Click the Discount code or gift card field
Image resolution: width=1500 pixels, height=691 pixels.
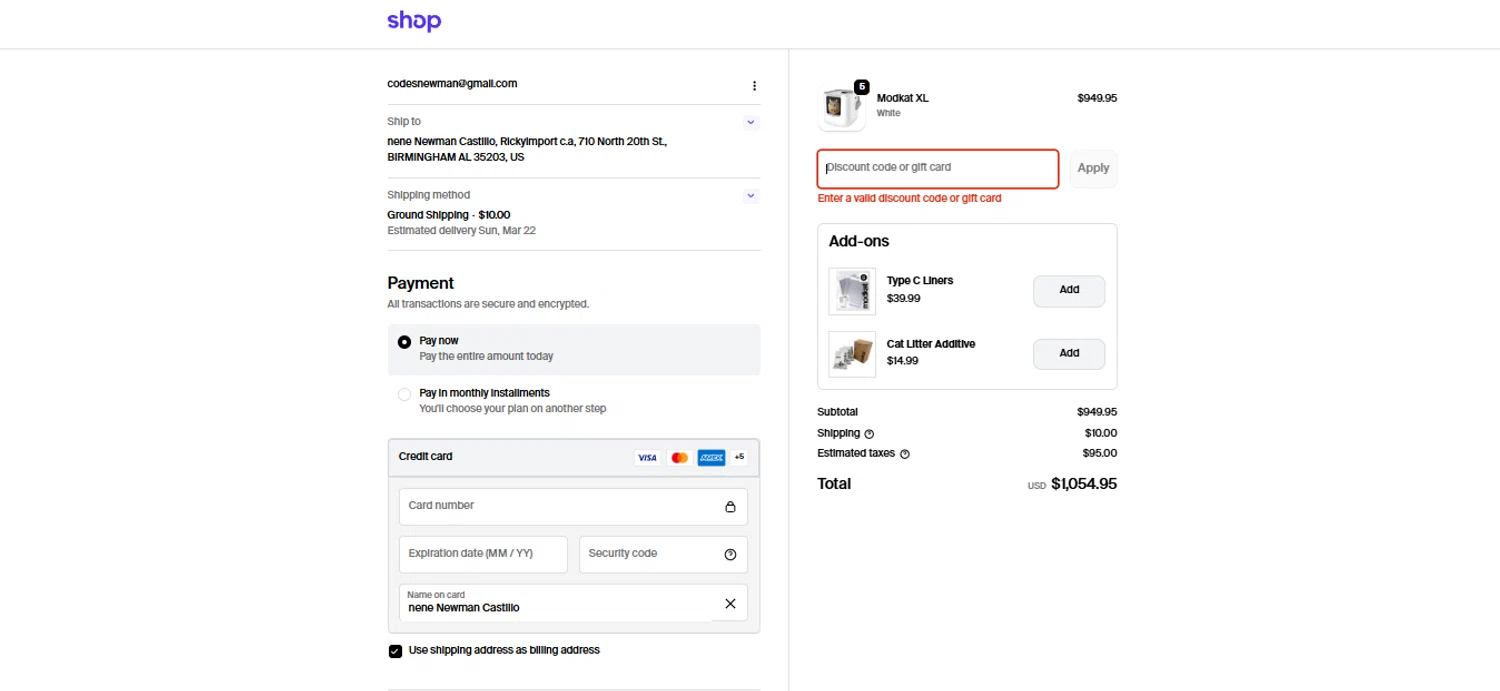[938, 168]
